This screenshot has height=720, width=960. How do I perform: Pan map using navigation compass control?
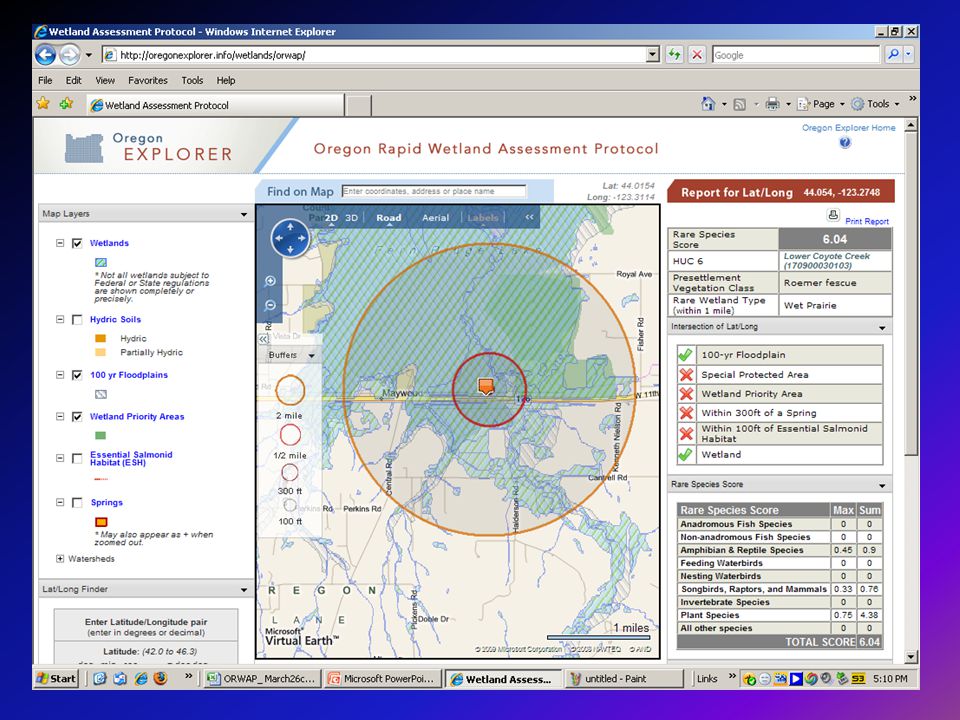(x=290, y=238)
